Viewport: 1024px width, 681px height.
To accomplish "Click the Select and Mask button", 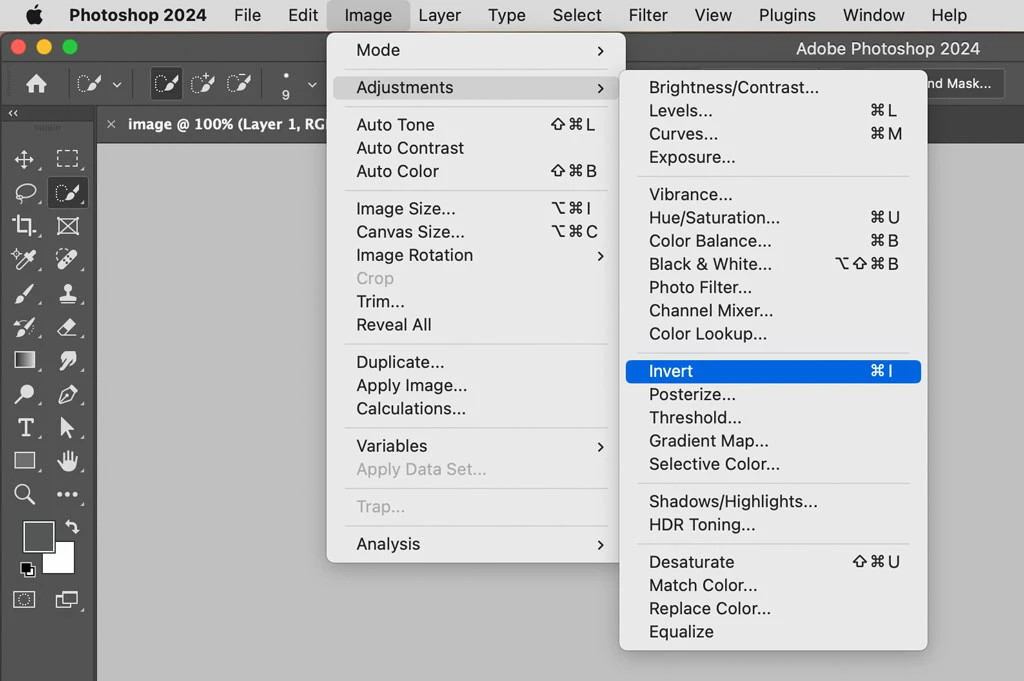I will 965,84.
